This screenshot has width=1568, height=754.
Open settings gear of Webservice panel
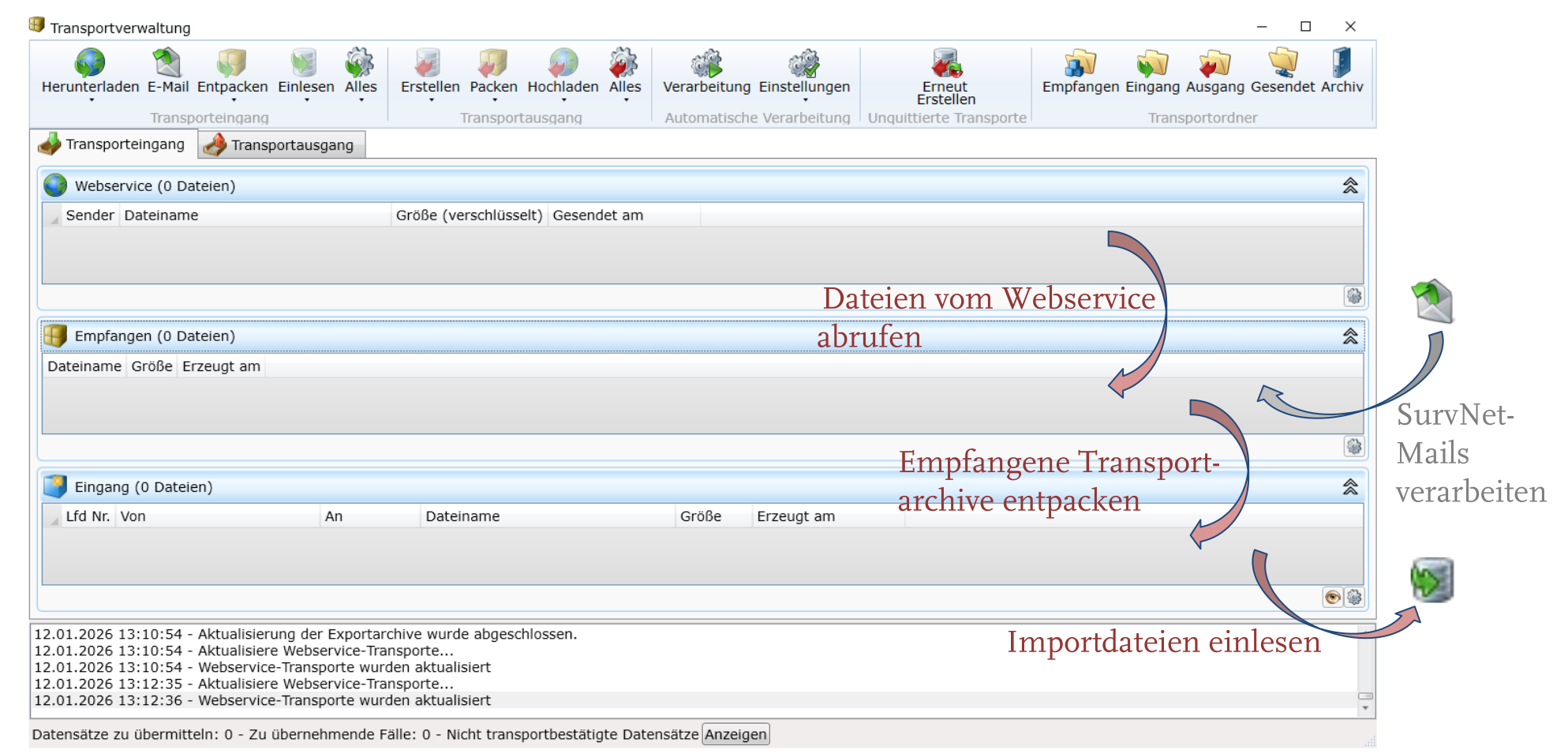pyautogui.click(x=1354, y=296)
